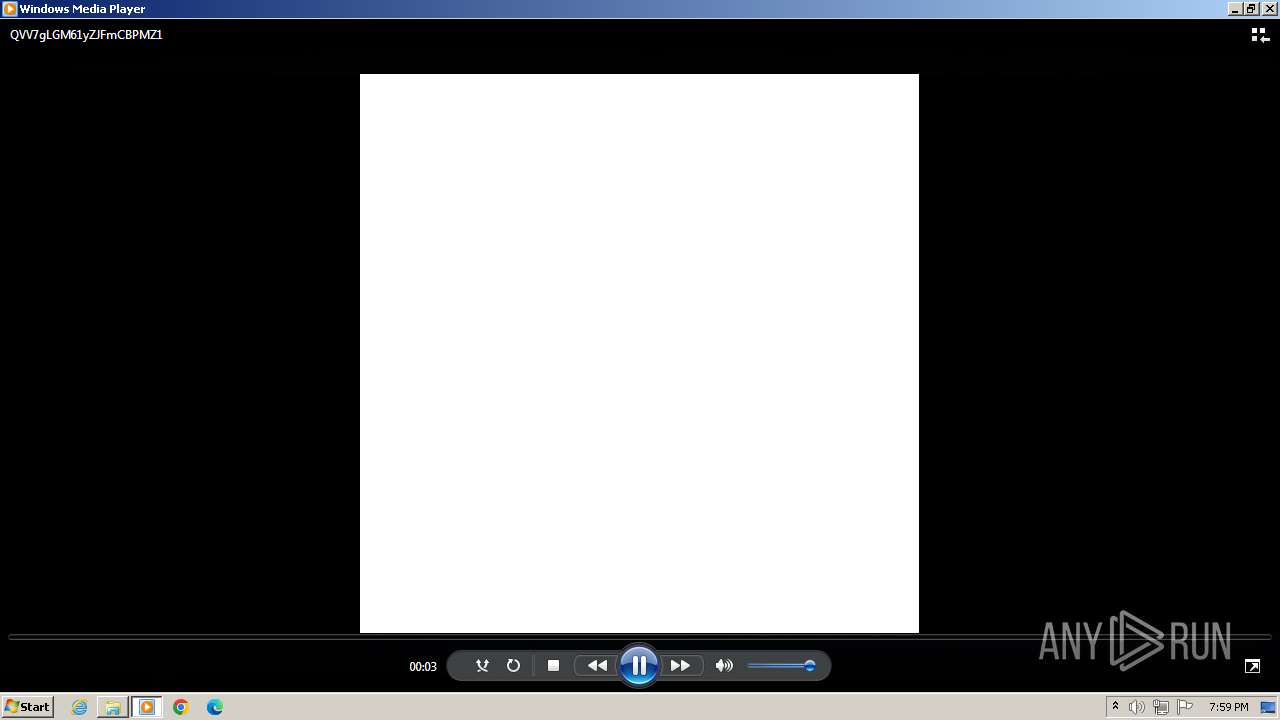Image resolution: width=1280 pixels, height=720 pixels.
Task: Open Windows Explorer from the taskbar
Action: 113,707
